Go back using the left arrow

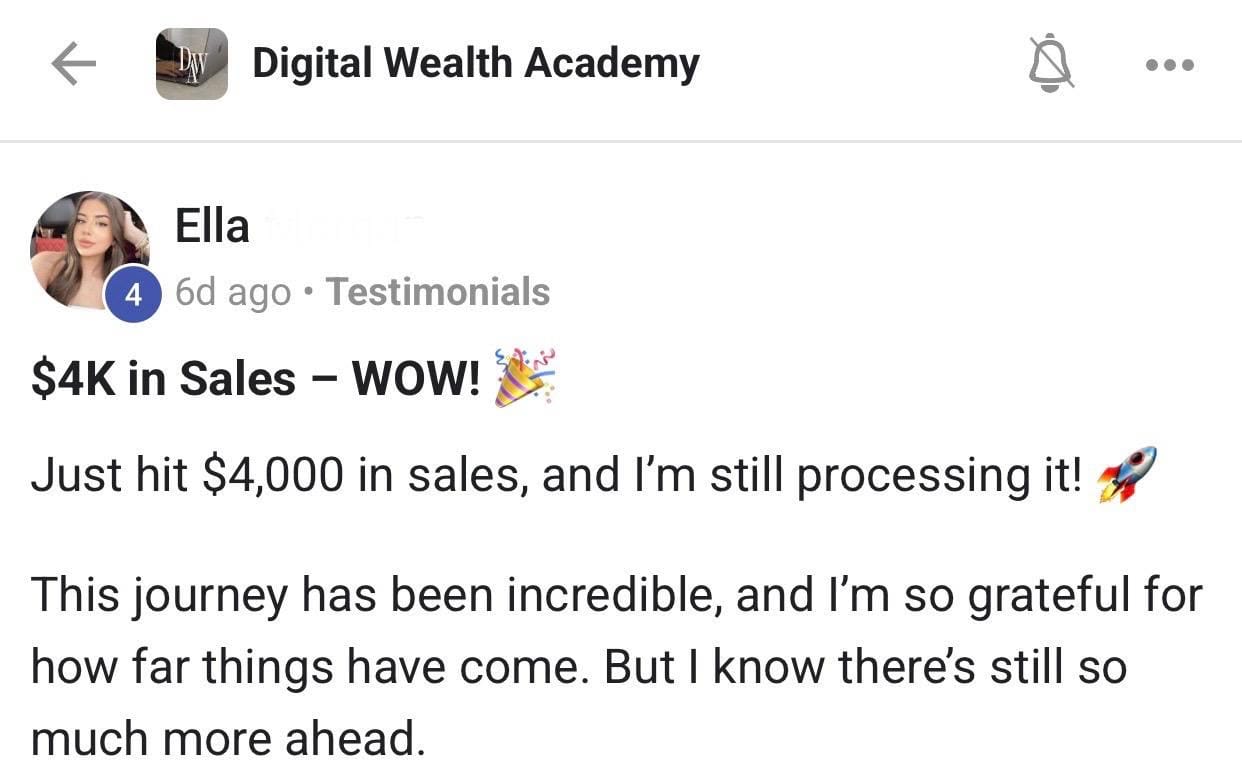coord(74,65)
